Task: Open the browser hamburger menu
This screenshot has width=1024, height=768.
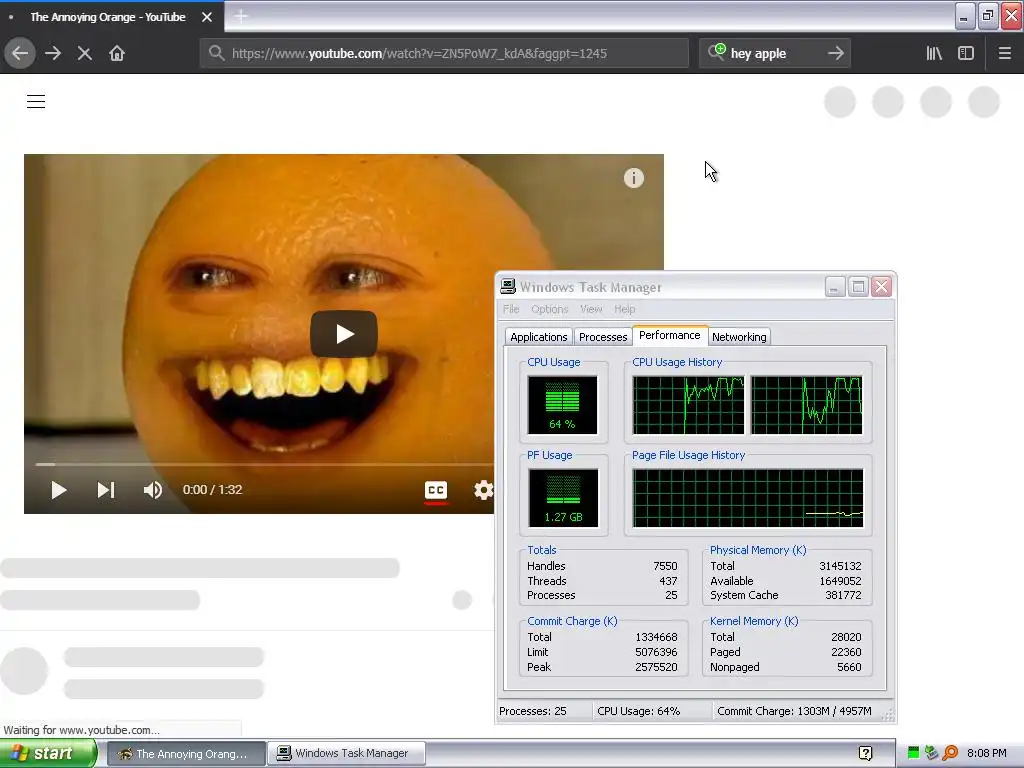Action: [x=1004, y=53]
